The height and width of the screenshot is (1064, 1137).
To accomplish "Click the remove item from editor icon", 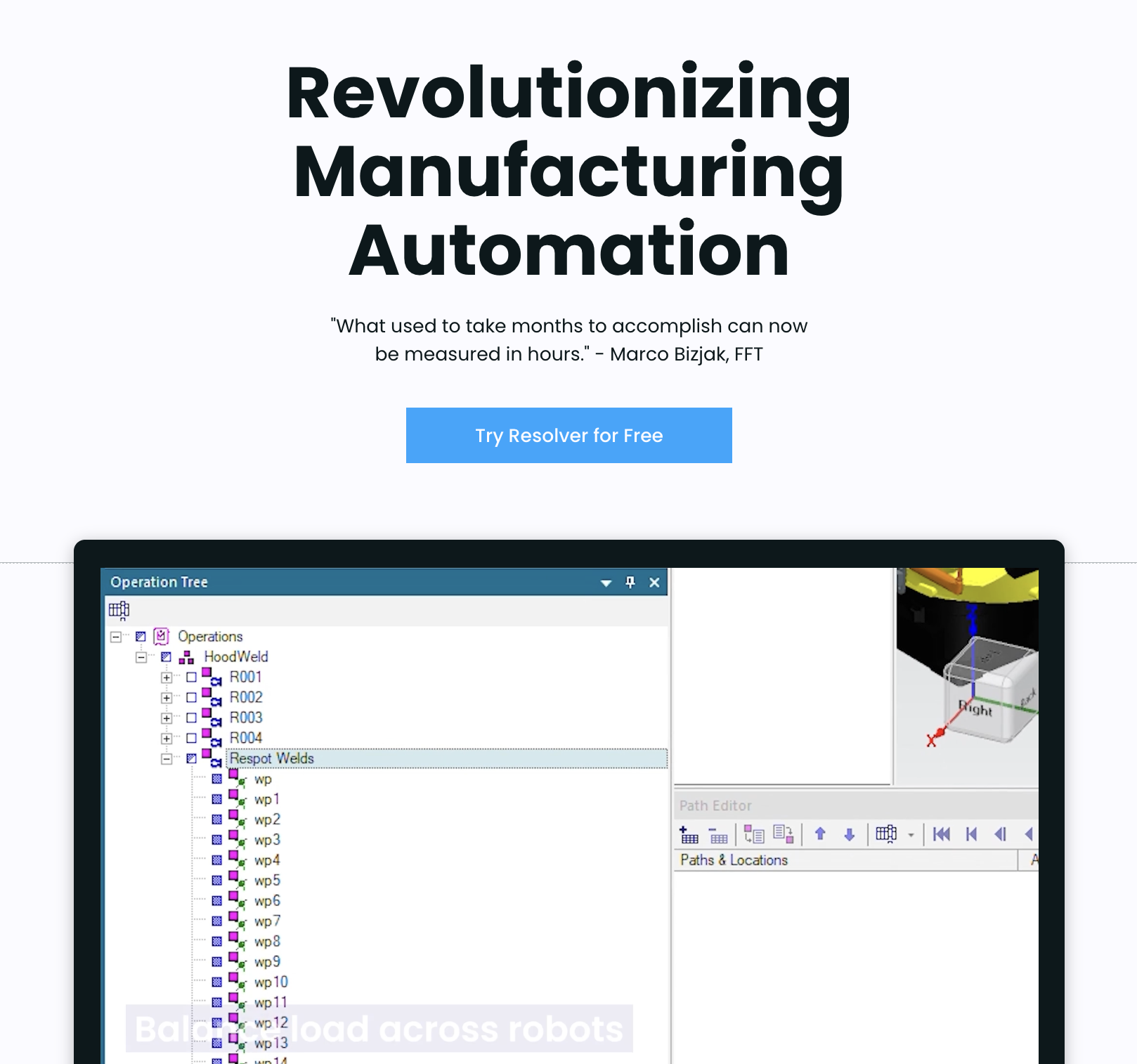I will [718, 834].
